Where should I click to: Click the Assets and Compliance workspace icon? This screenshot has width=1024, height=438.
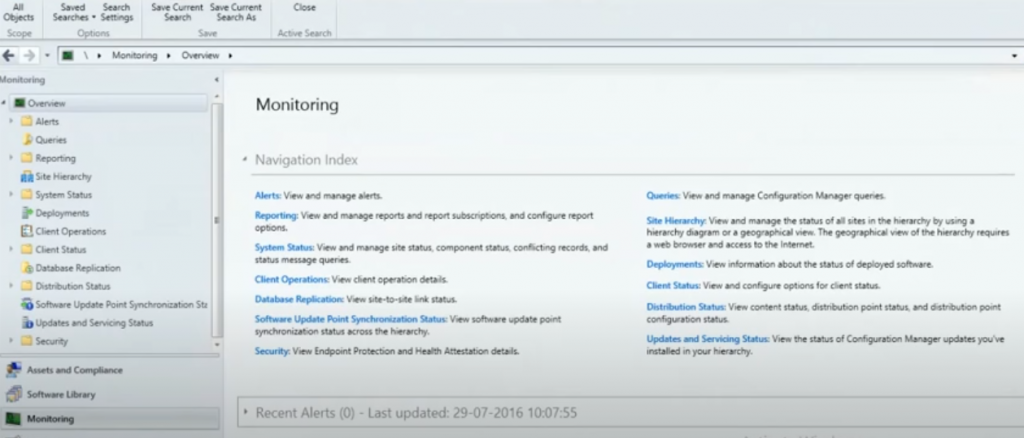click(x=14, y=370)
